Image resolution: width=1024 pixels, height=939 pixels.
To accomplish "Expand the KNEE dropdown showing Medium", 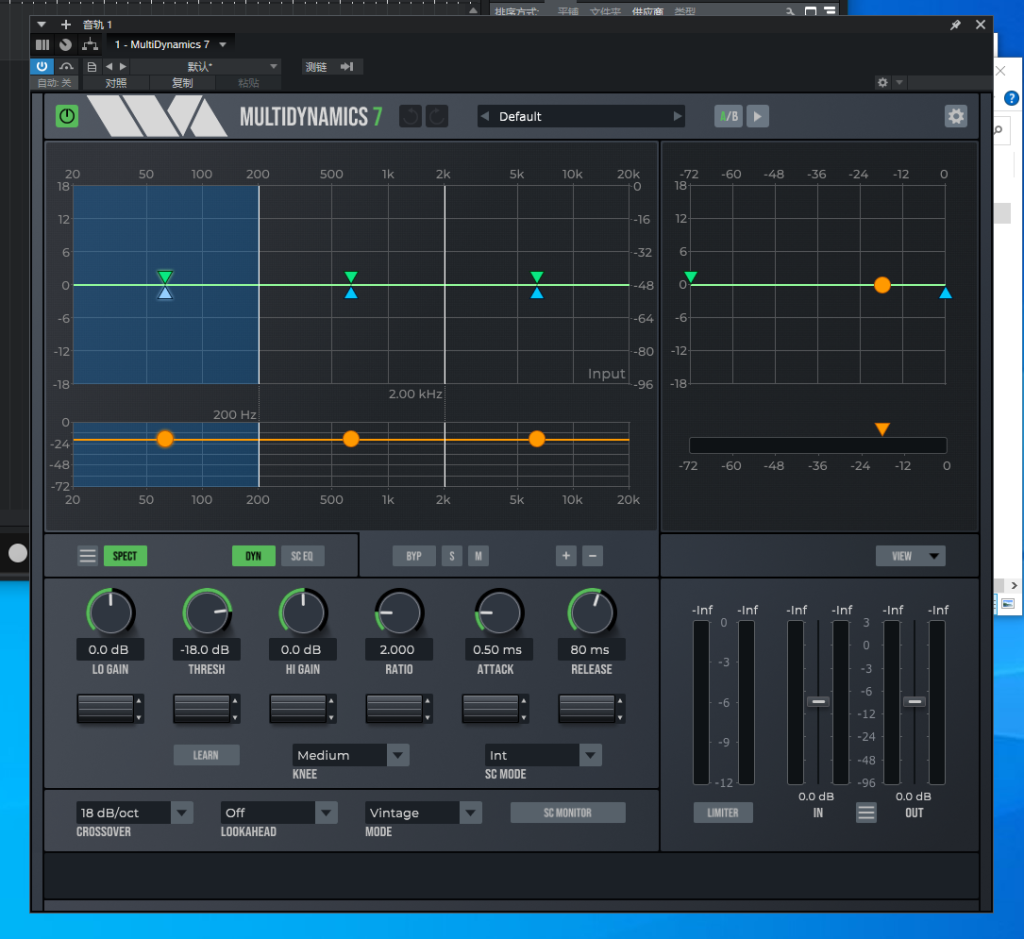I will point(398,755).
